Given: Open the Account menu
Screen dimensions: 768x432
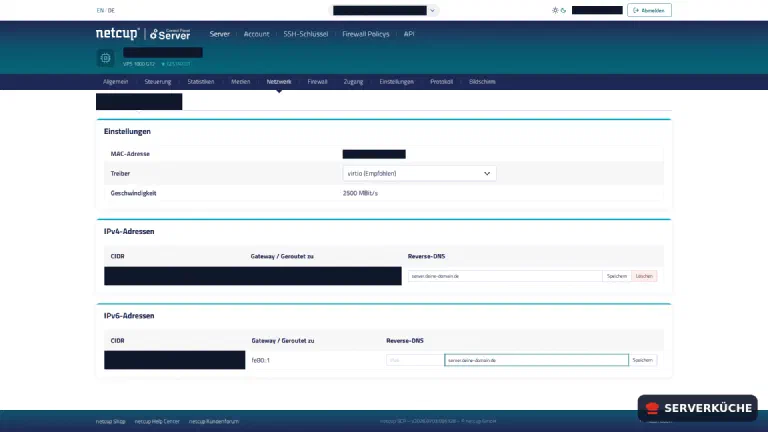Looking at the screenshot, I should (256, 34).
